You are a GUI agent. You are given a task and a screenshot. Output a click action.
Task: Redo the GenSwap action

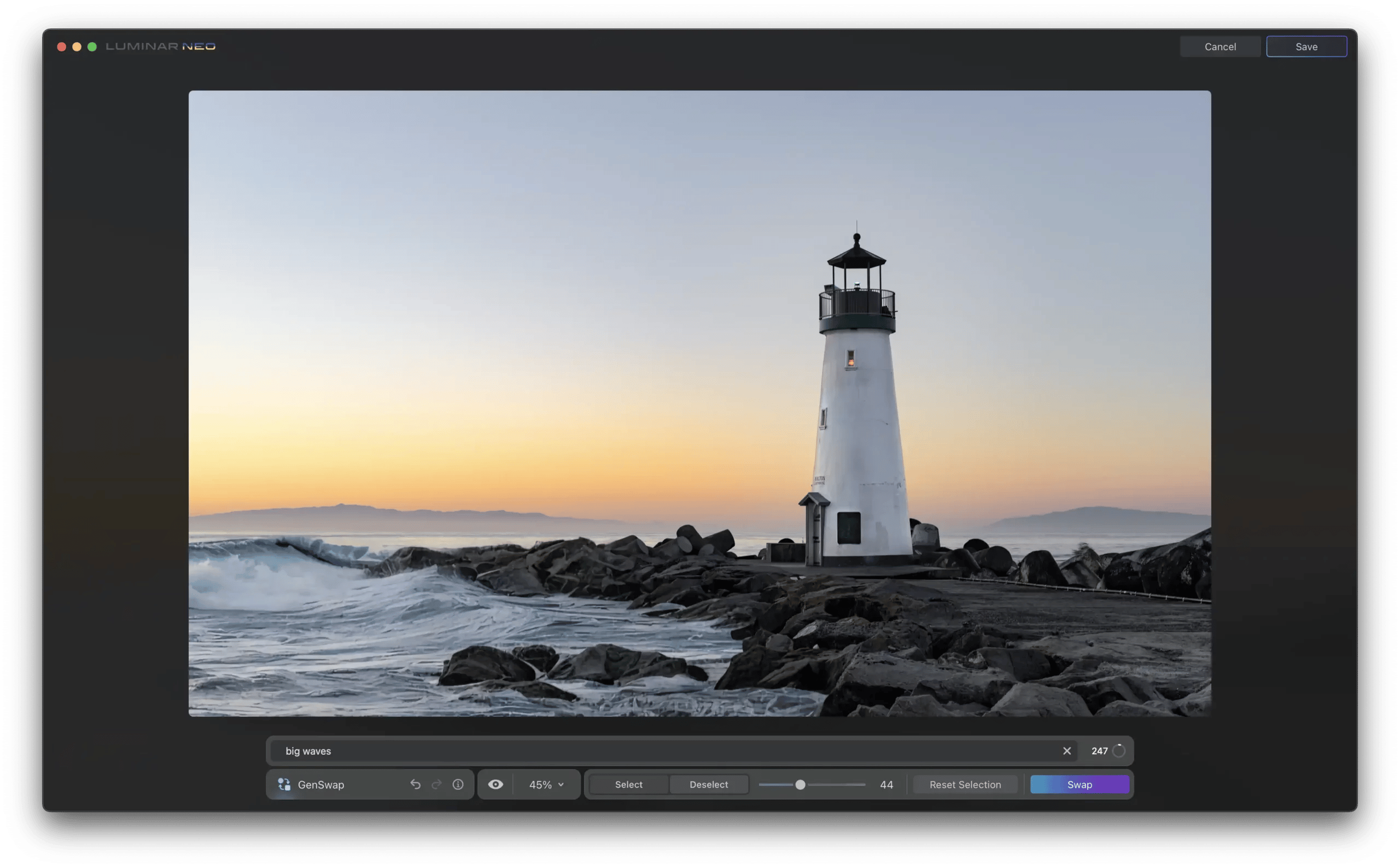[x=436, y=784]
